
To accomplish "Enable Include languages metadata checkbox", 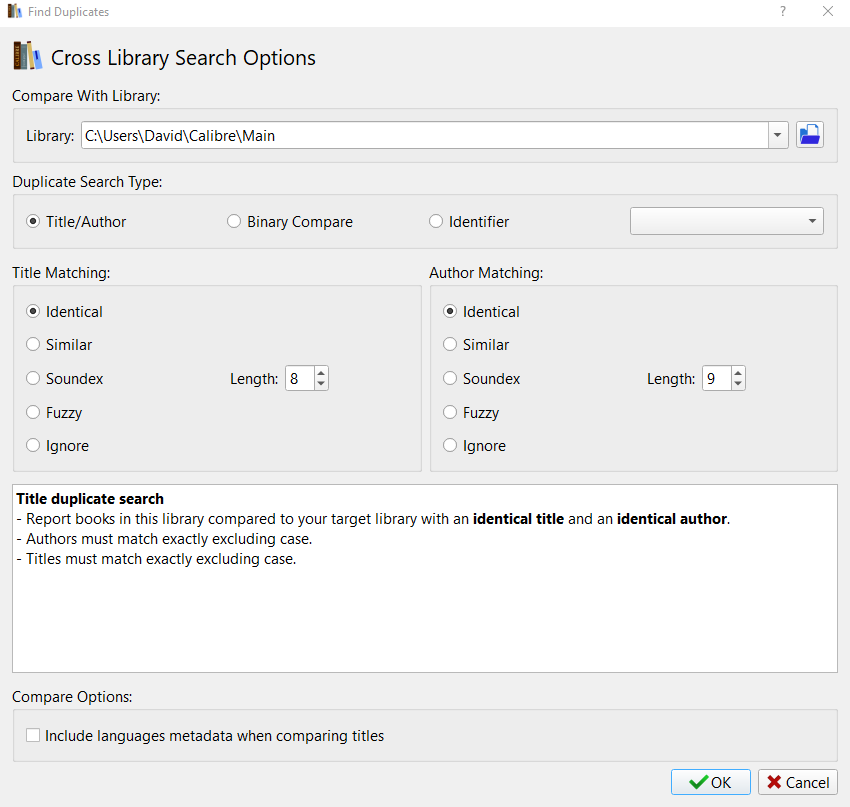I will pyautogui.click(x=34, y=736).
